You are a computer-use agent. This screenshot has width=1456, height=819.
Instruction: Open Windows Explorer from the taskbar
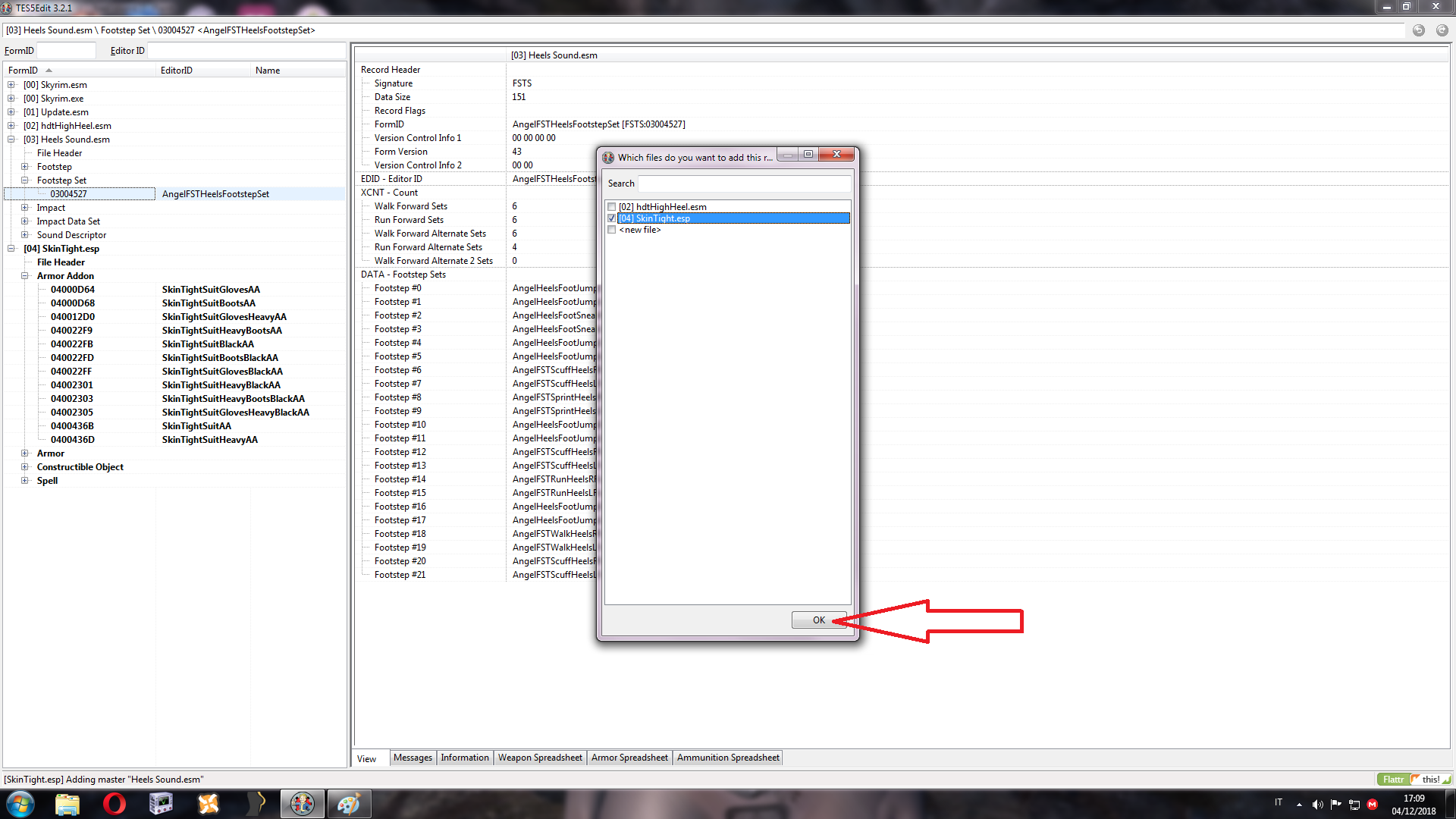[67, 803]
